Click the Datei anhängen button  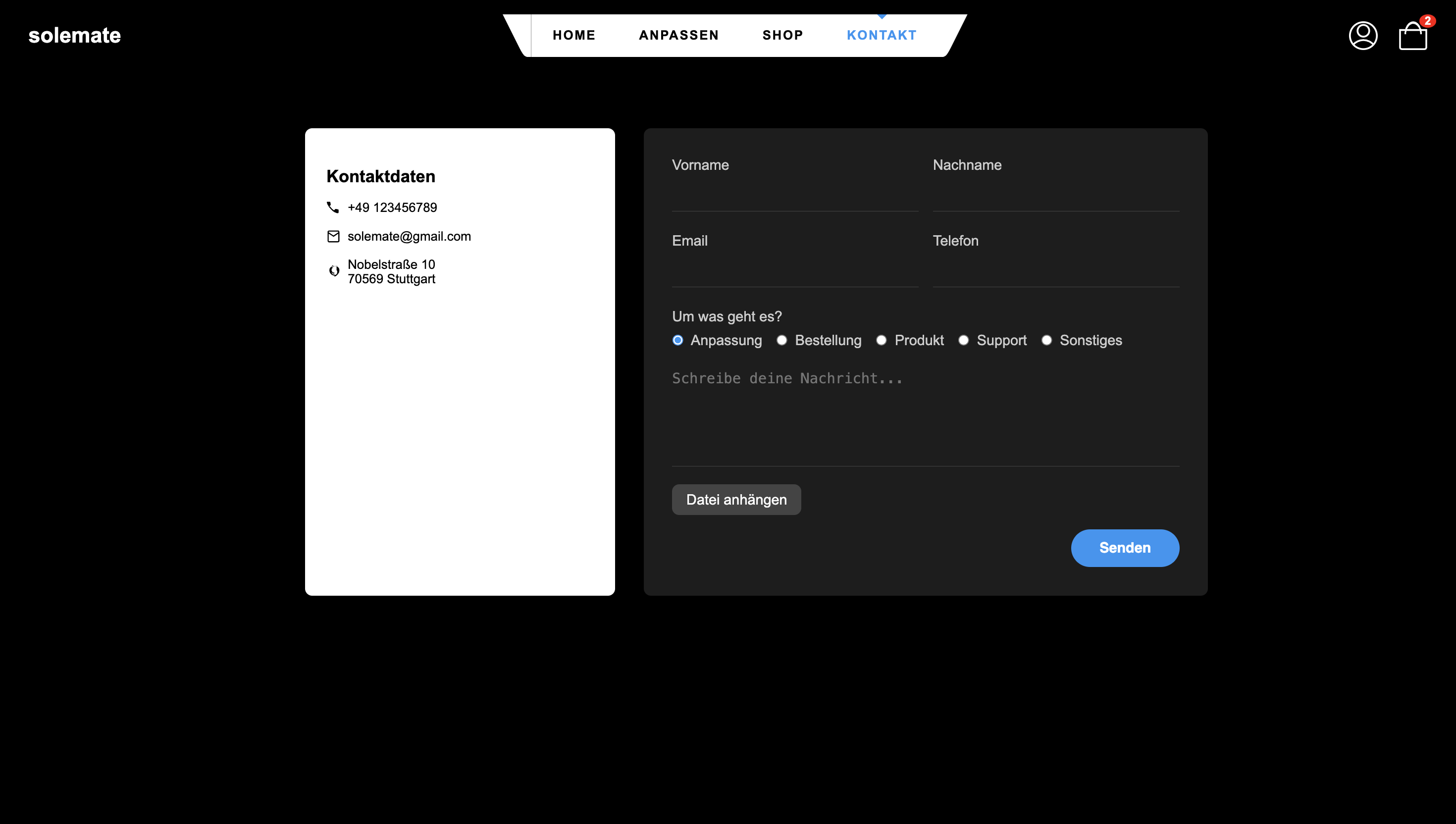point(736,500)
